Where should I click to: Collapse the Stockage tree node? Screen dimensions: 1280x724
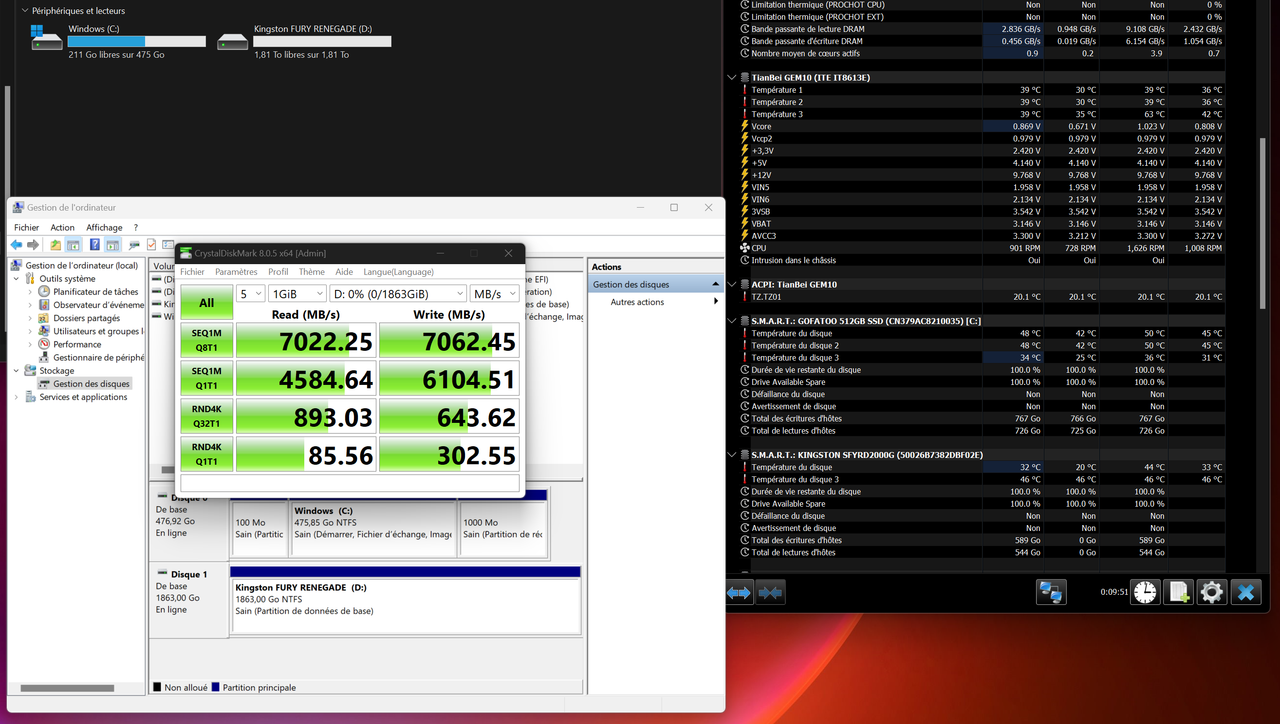[17, 370]
